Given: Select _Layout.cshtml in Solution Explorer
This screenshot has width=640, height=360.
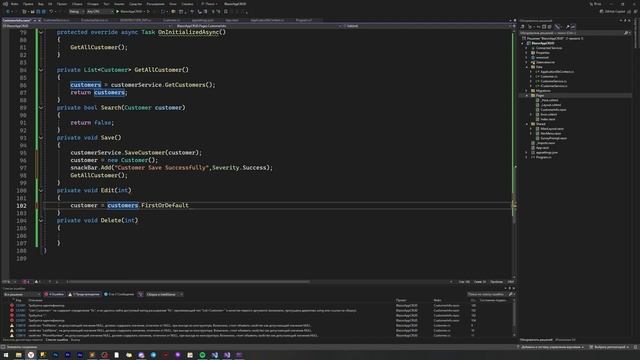Looking at the screenshot, I should click(x=551, y=105).
